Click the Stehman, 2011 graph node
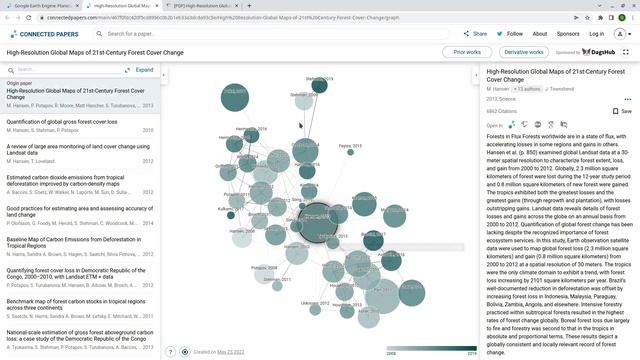Image resolution: width=640 pixels, height=360 pixels. pyautogui.click(x=277, y=286)
